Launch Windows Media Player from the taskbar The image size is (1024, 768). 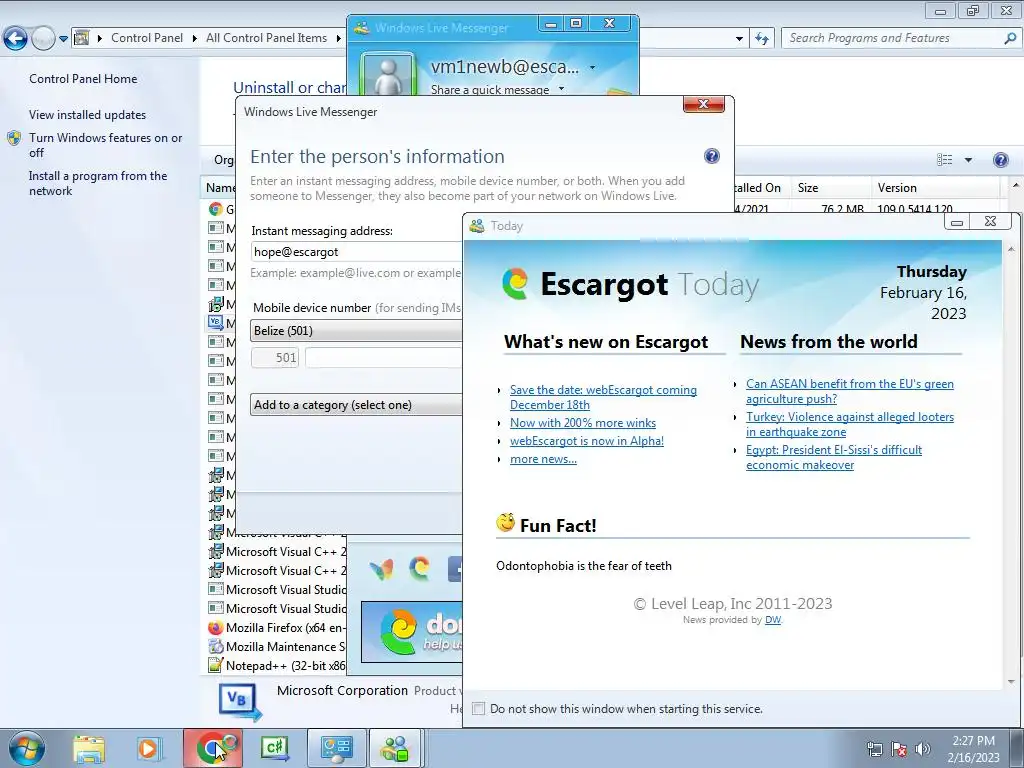point(148,748)
